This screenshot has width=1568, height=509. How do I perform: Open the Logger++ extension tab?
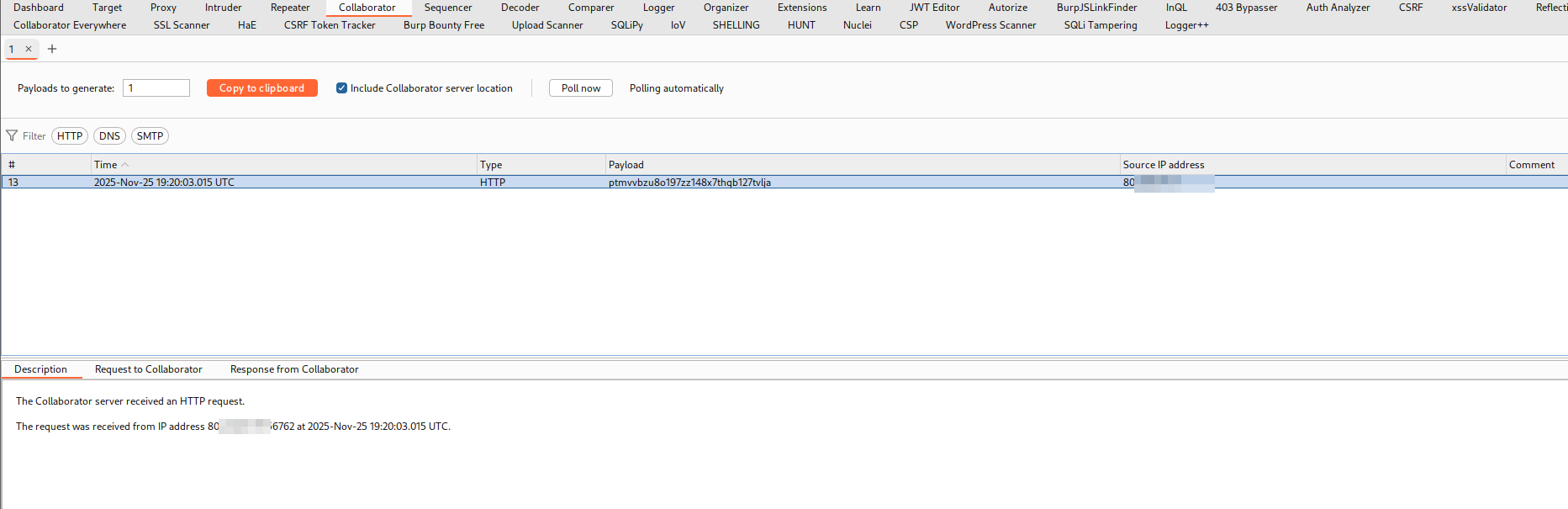[x=1186, y=25]
